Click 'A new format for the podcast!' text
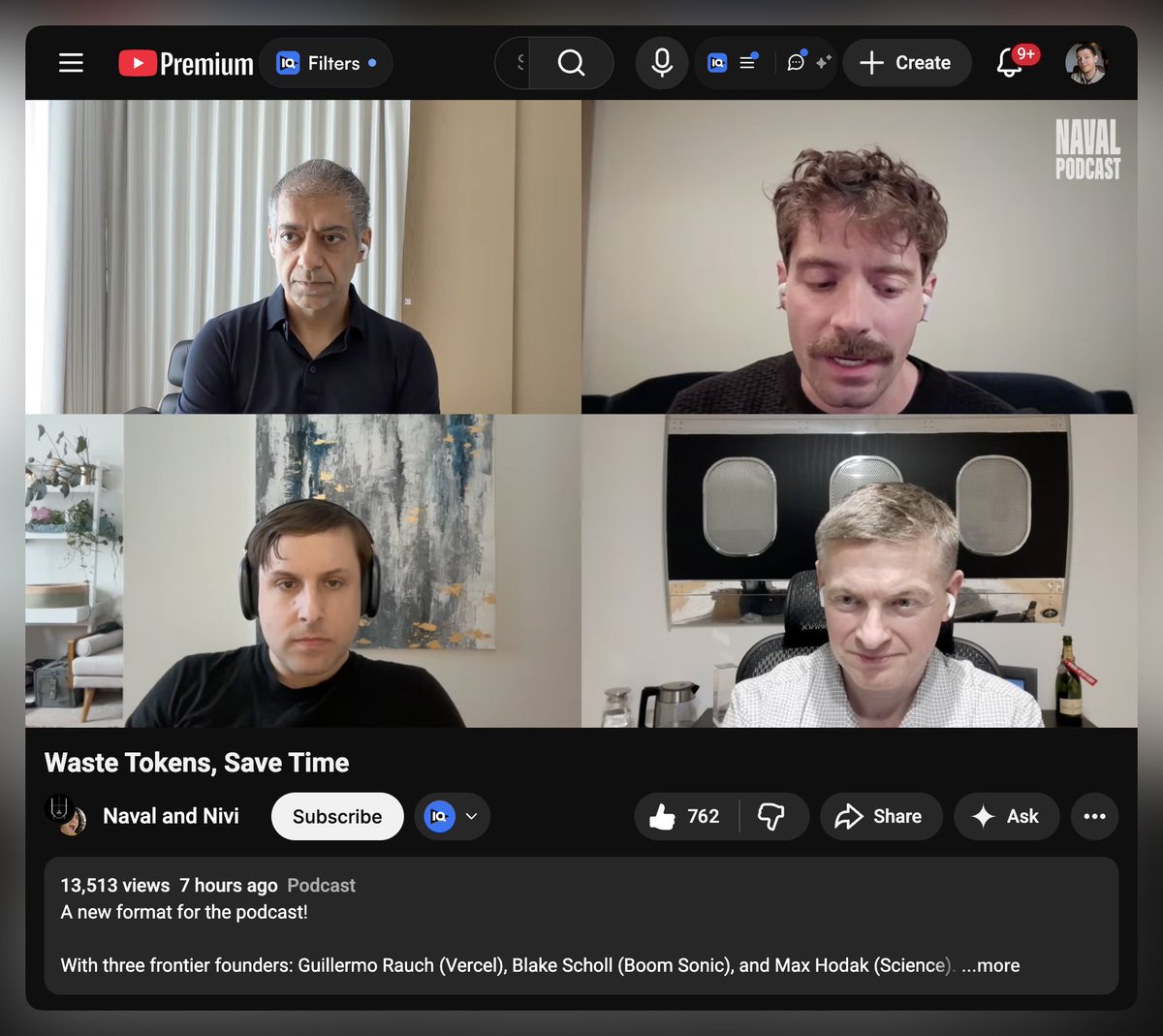This screenshot has width=1163, height=1036. tap(184, 912)
